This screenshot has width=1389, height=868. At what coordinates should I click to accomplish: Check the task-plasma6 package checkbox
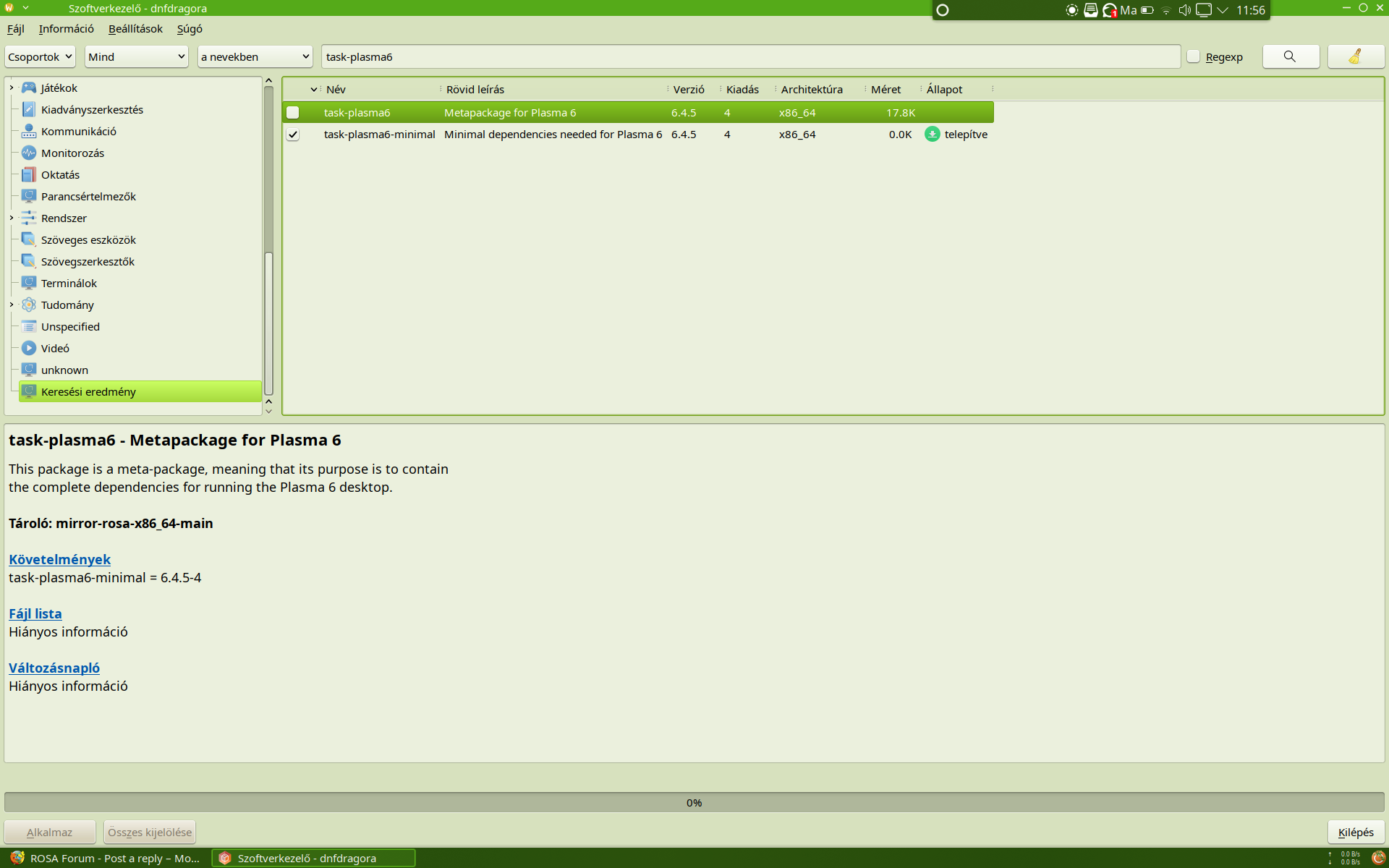pyautogui.click(x=292, y=112)
